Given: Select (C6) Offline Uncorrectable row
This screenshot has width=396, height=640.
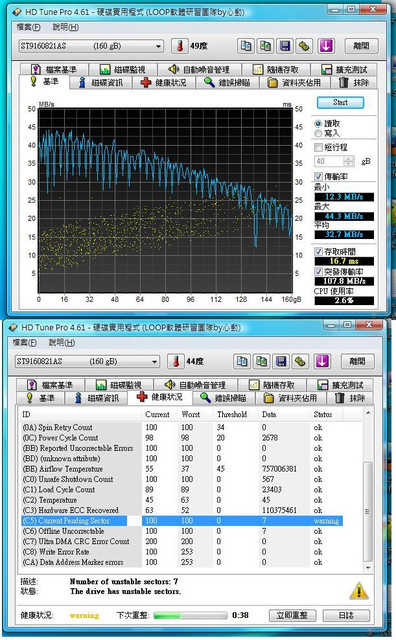Looking at the screenshot, I should [182, 531].
